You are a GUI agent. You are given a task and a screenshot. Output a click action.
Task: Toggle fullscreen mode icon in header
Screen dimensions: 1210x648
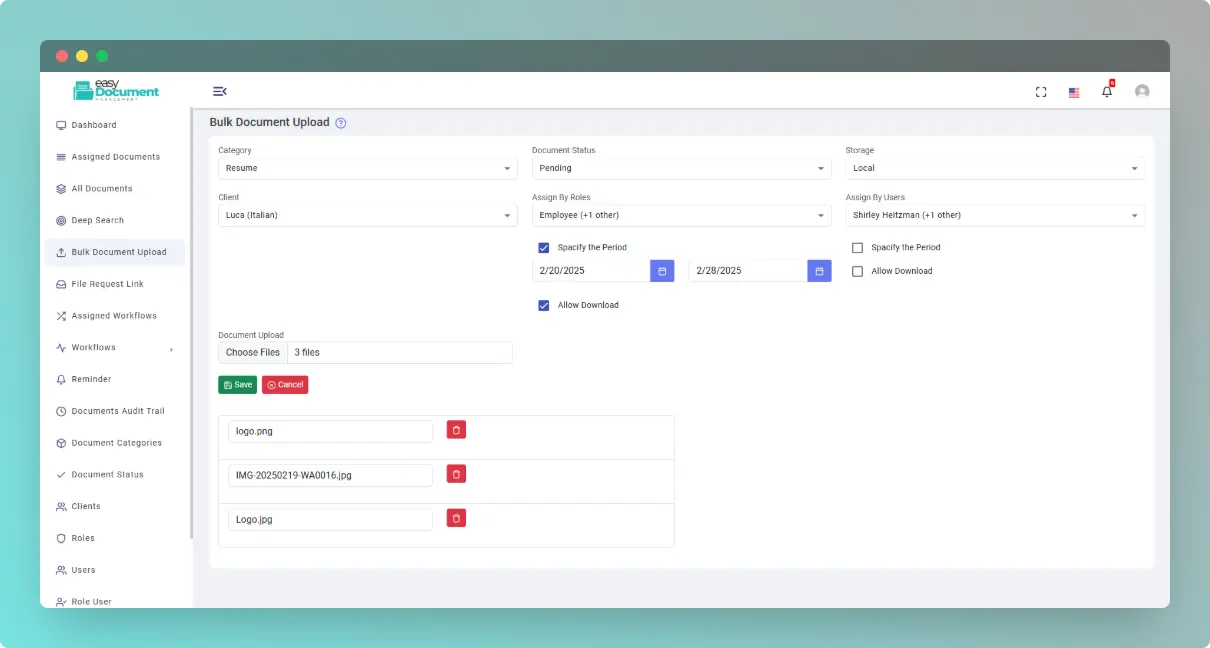pyautogui.click(x=1041, y=92)
